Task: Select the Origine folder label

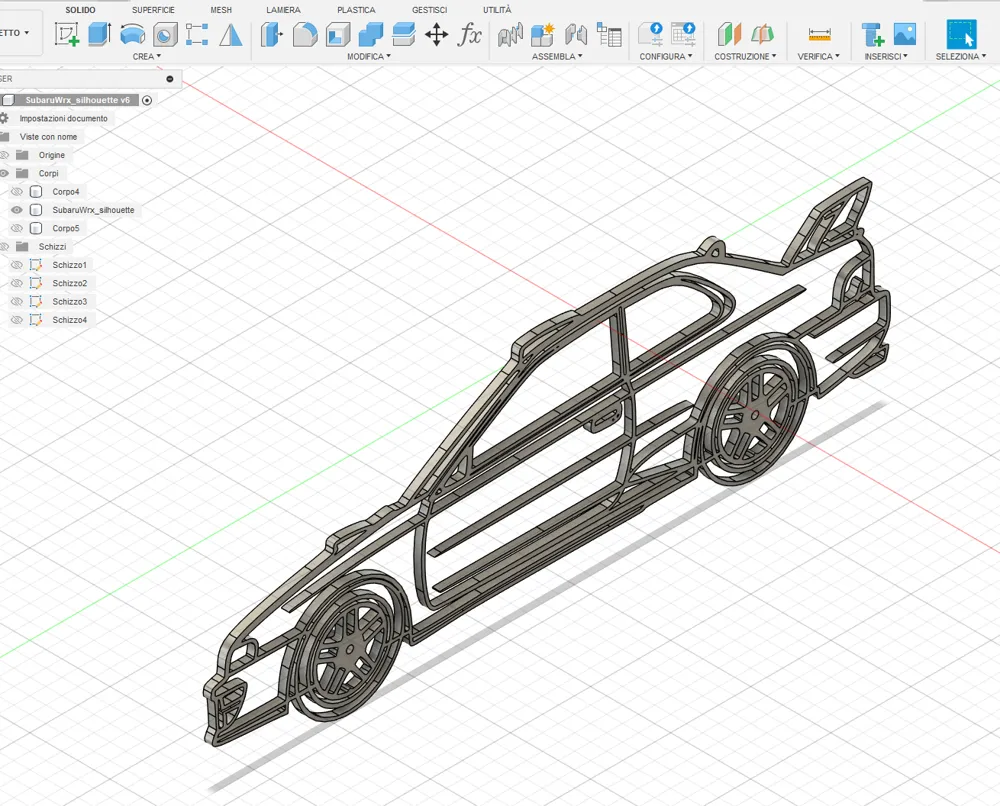Action: 51,155
